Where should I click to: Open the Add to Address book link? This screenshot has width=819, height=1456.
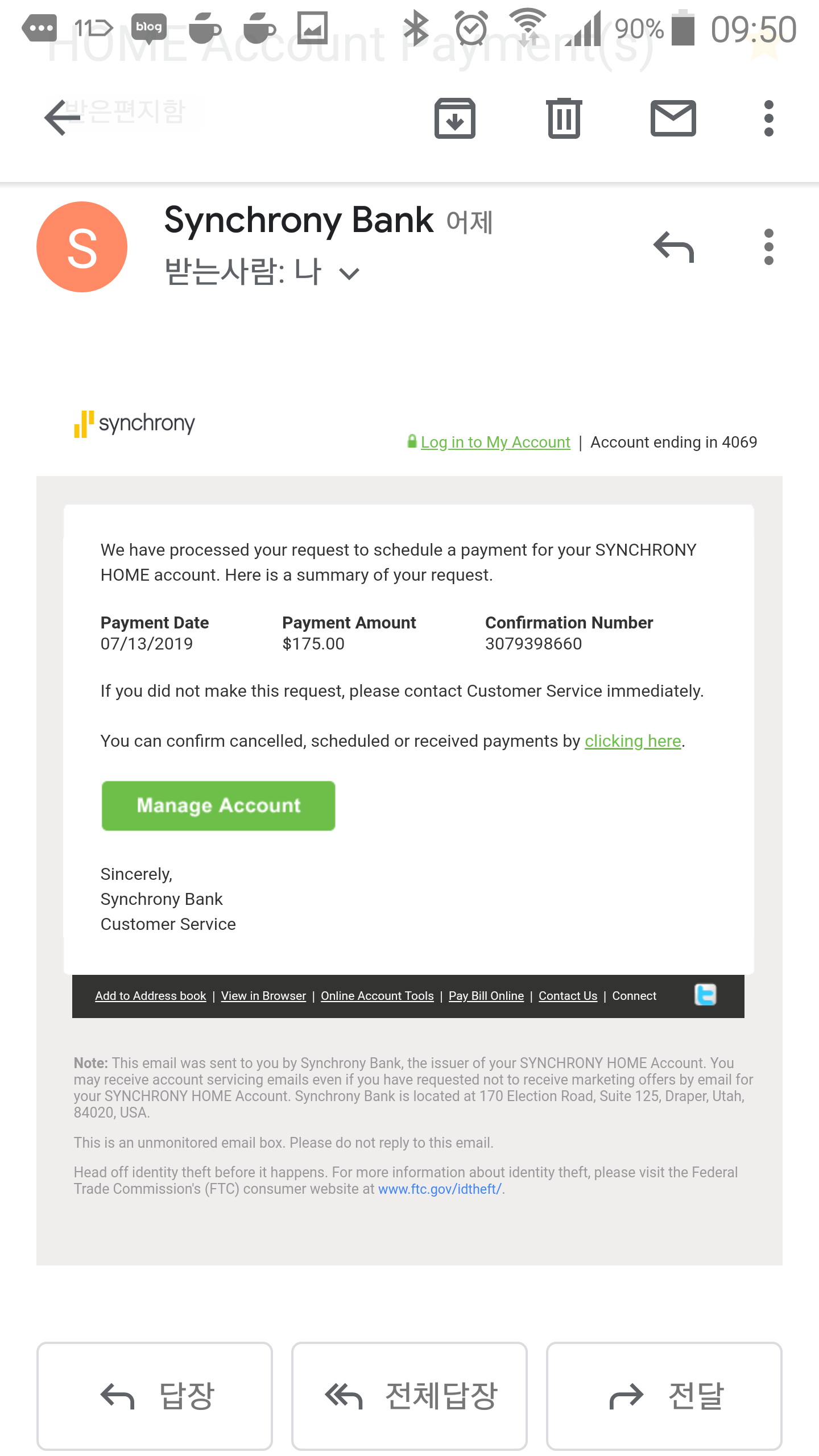click(150, 996)
